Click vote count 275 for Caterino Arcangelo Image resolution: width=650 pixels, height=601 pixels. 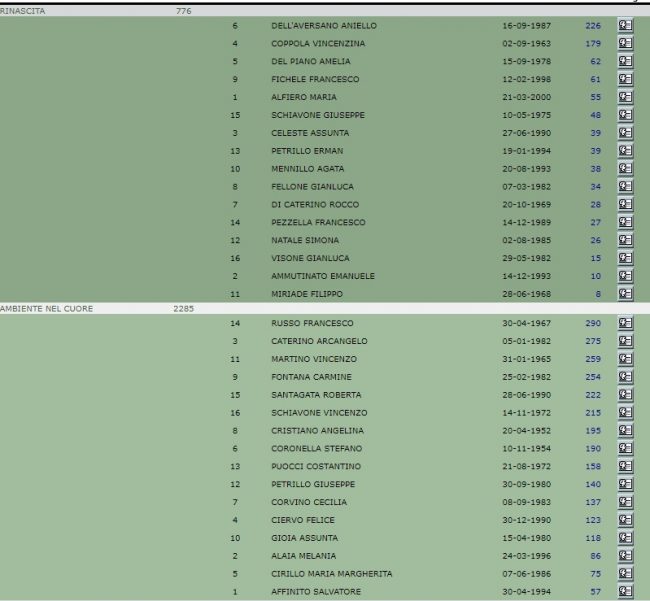[x=592, y=341]
